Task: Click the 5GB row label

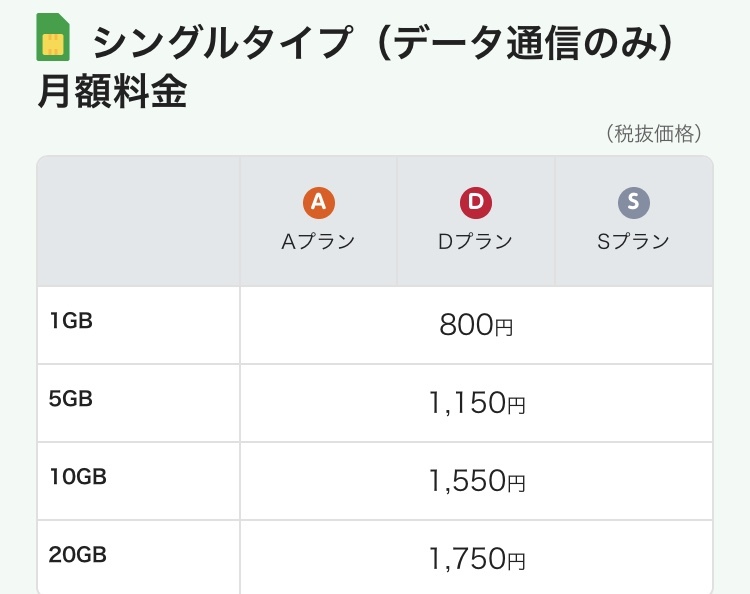Action: point(71,398)
